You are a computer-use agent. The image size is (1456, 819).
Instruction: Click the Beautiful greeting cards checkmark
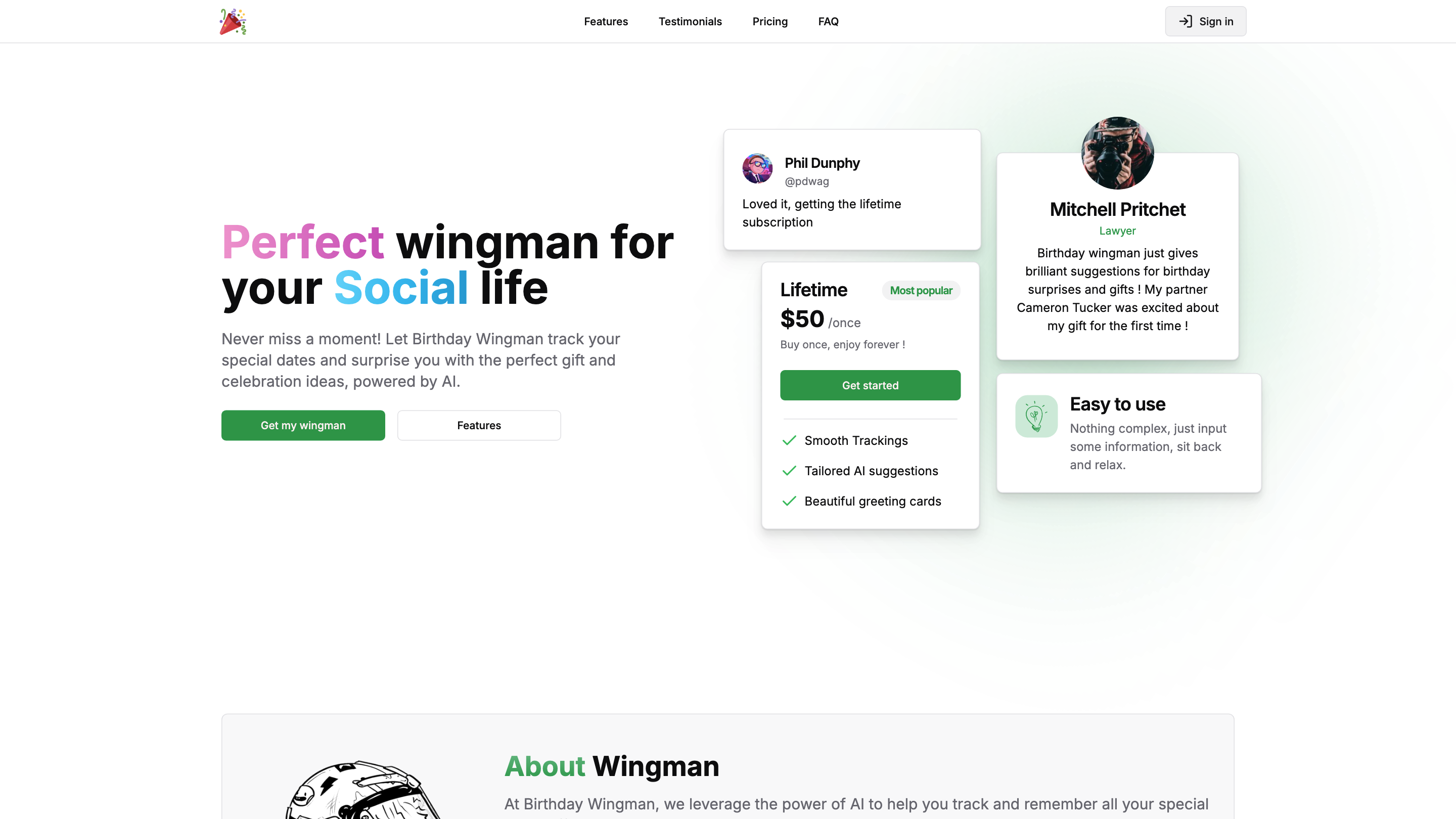[789, 502]
